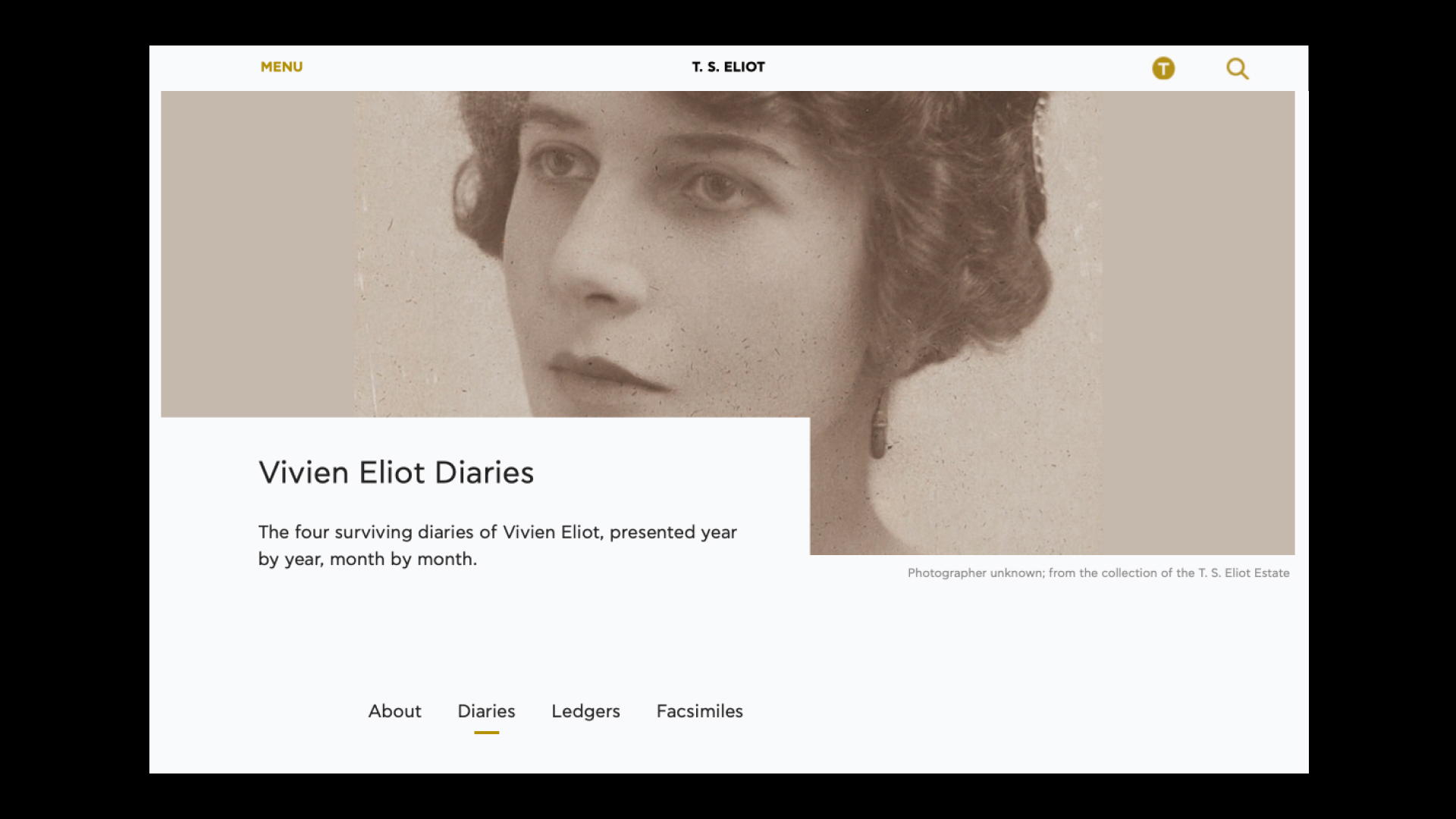1456x819 pixels.
Task: Open the Ledgers tab
Action: [585, 711]
